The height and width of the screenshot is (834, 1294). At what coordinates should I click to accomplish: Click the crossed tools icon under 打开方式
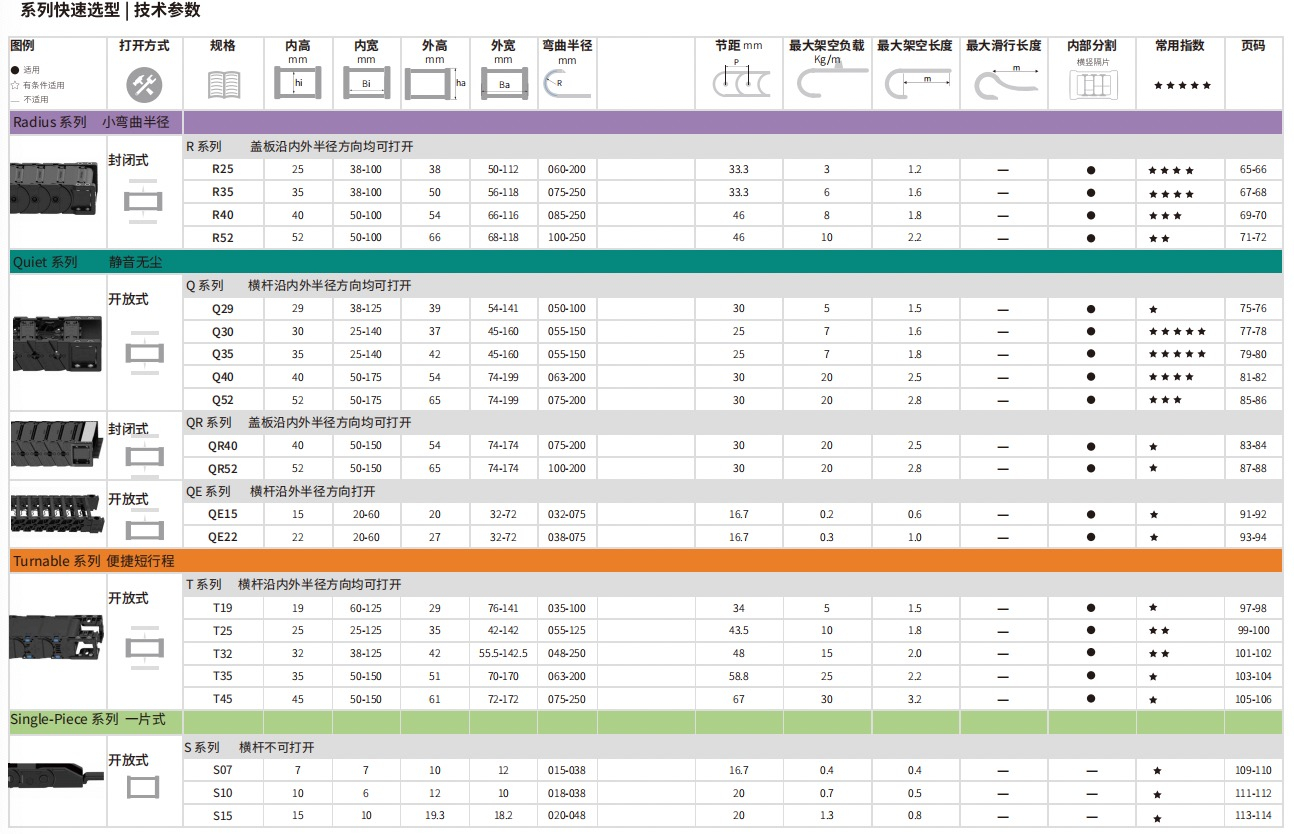[x=144, y=85]
